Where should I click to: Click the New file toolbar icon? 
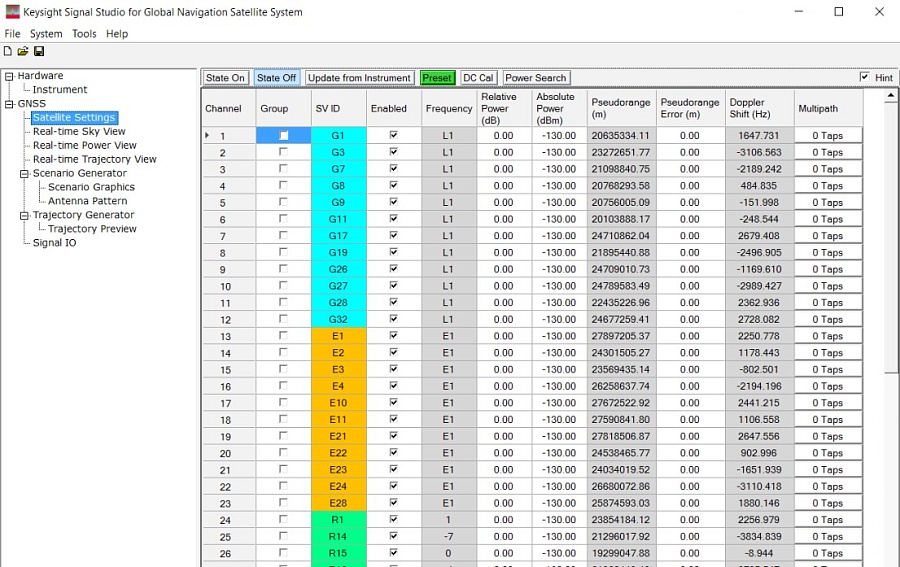coord(8,51)
